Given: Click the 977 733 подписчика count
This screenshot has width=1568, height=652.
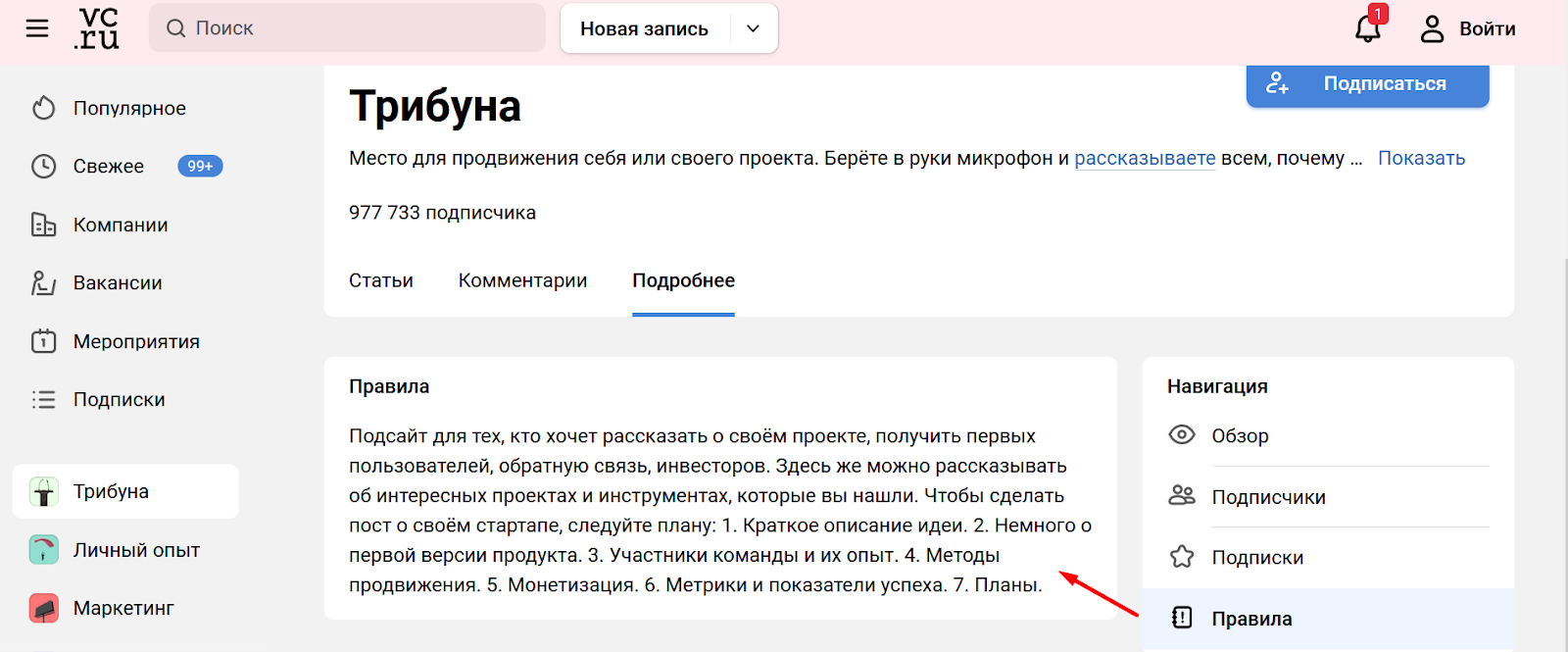Looking at the screenshot, I should coord(442,213).
